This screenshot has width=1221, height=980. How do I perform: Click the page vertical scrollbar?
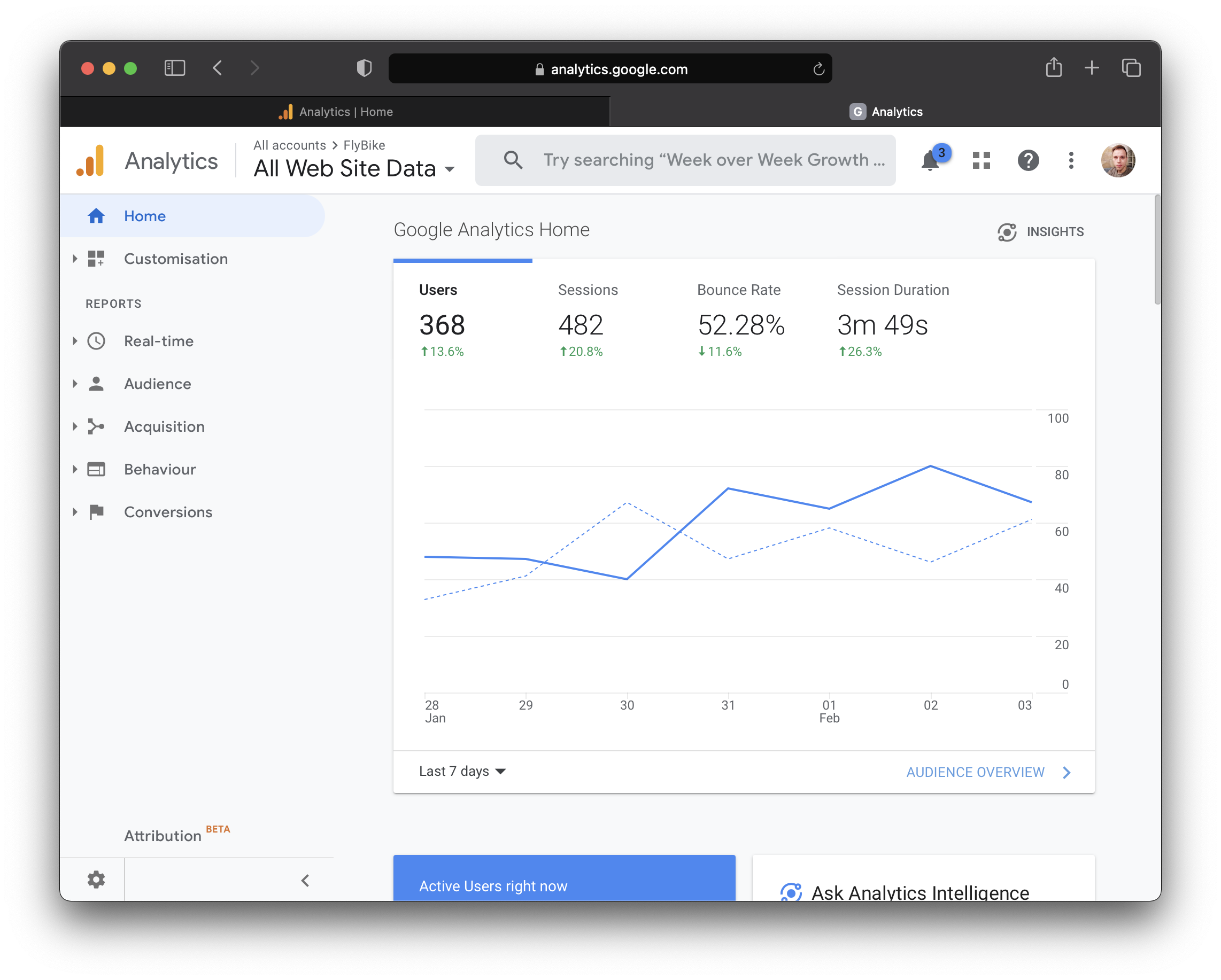[x=1156, y=249]
